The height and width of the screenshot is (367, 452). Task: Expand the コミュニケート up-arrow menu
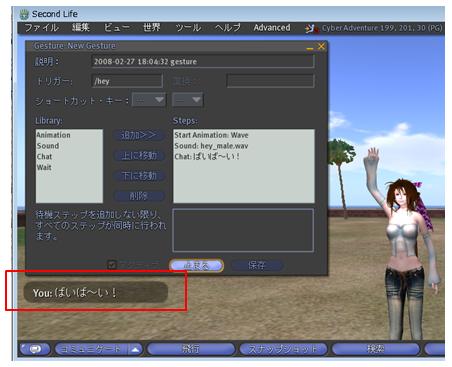click(x=135, y=349)
